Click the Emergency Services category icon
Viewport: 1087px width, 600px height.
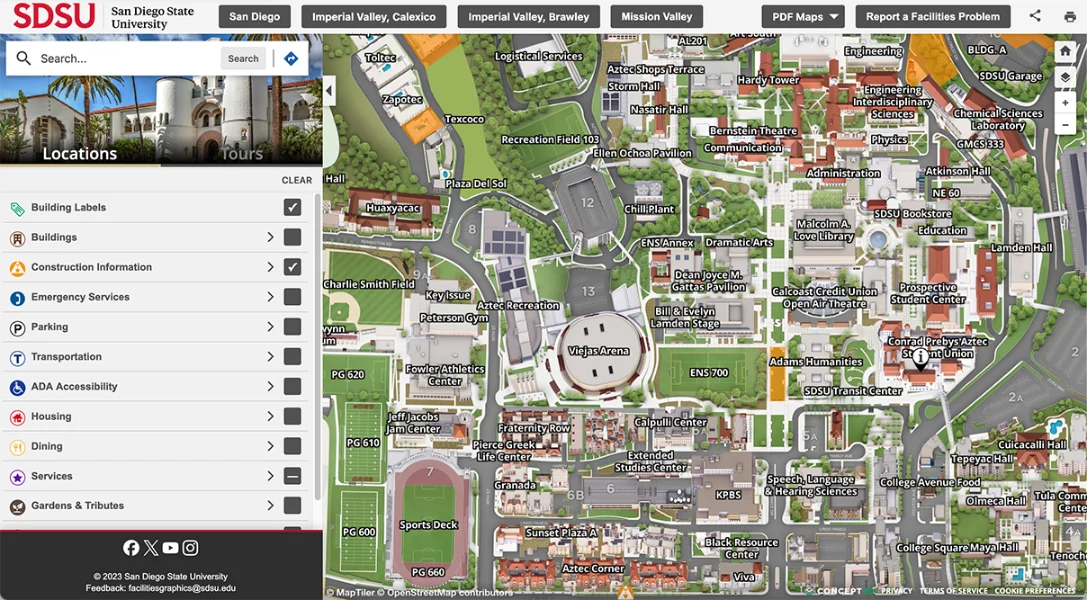point(17,298)
